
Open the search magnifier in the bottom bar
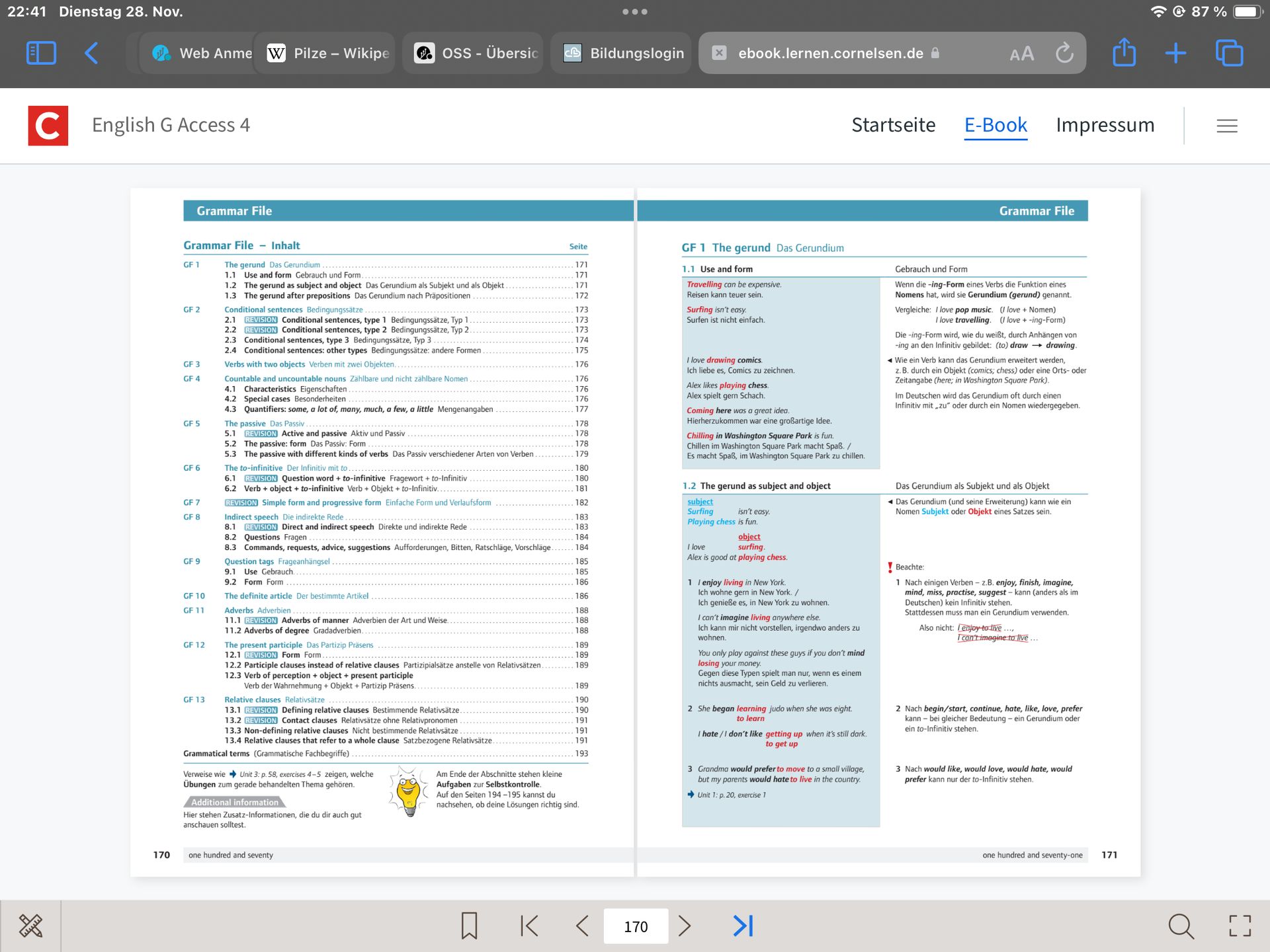1181,926
